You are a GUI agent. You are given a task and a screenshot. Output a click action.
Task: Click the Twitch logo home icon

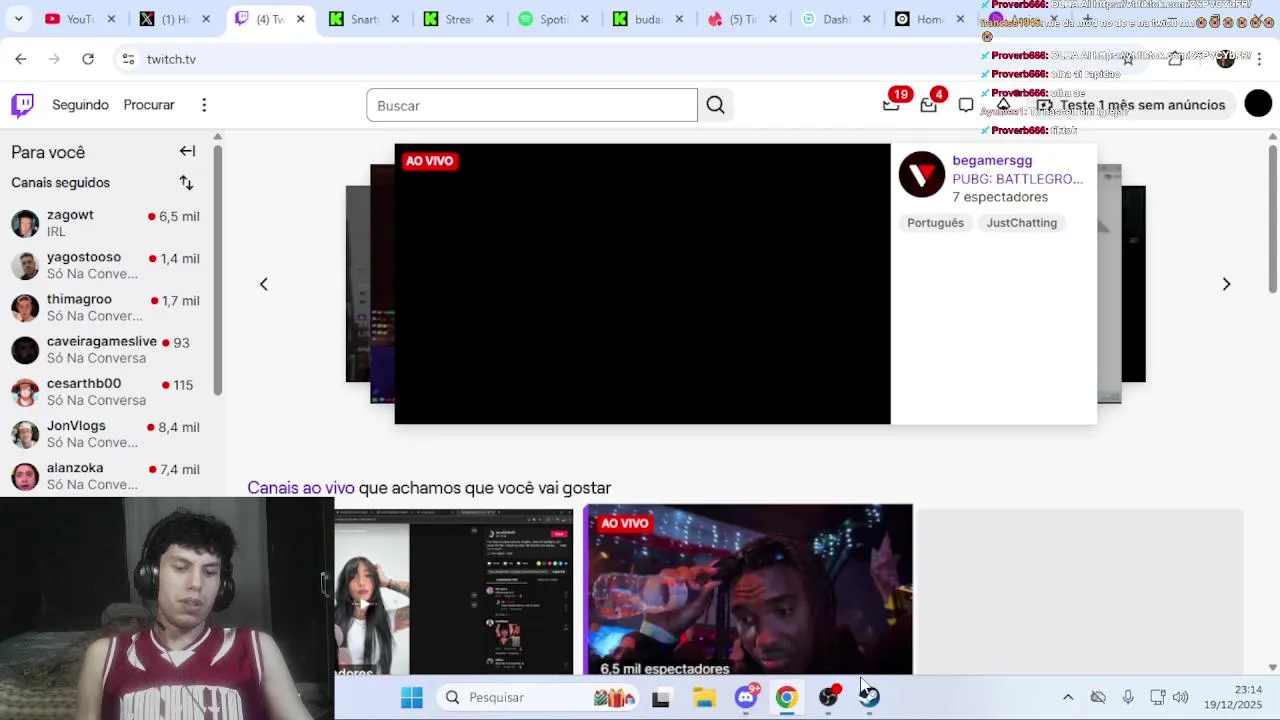22,105
